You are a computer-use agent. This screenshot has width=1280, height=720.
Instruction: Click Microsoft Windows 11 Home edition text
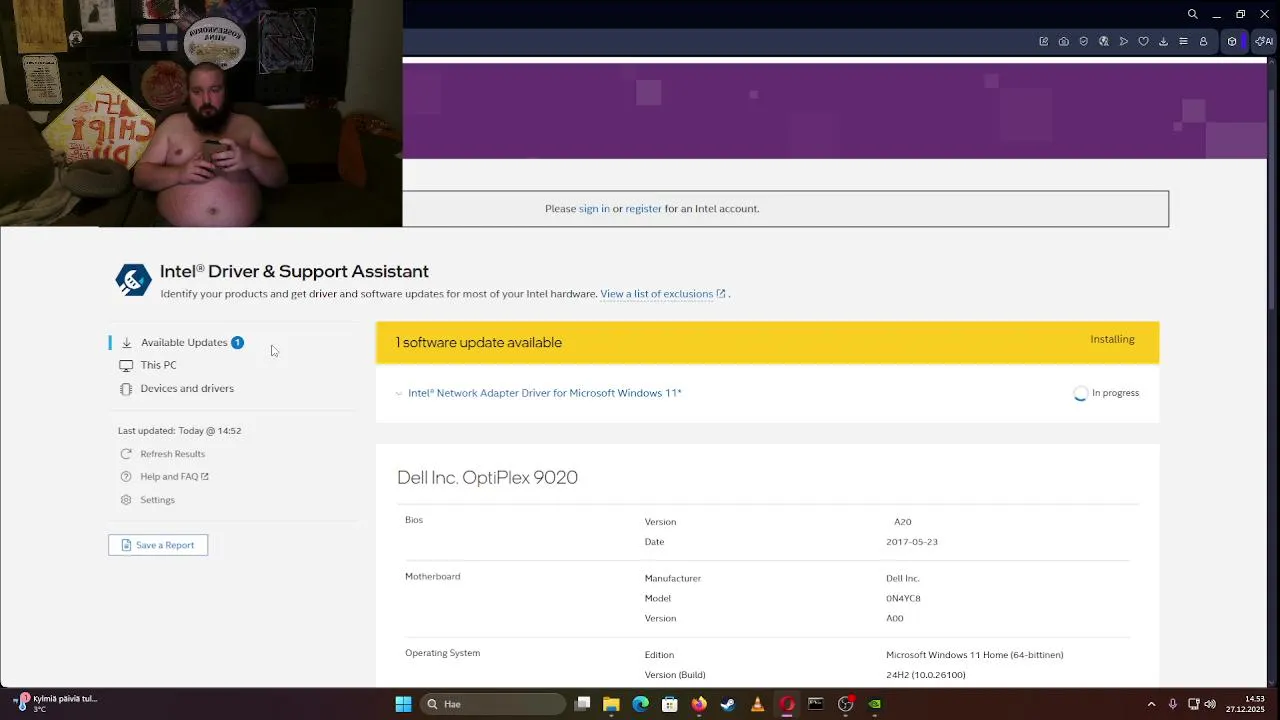pyautogui.click(x=974, y=655)
